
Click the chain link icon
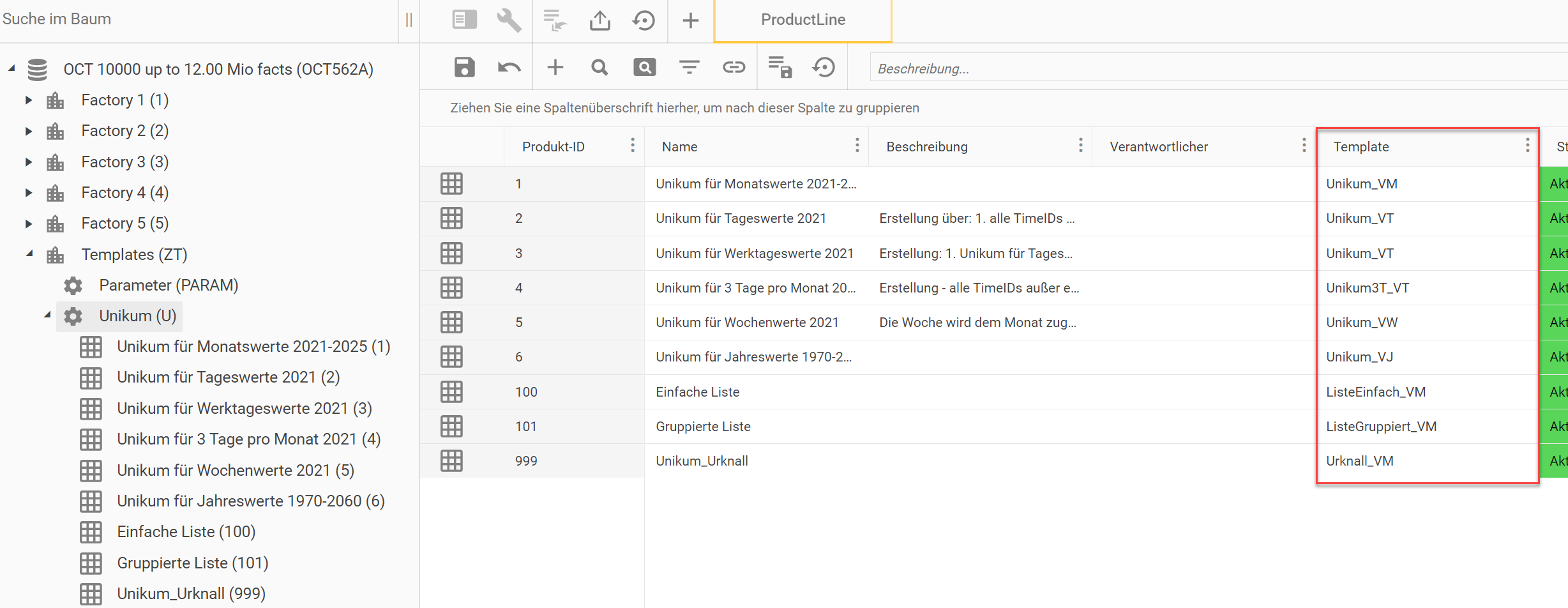click(734, 67)
